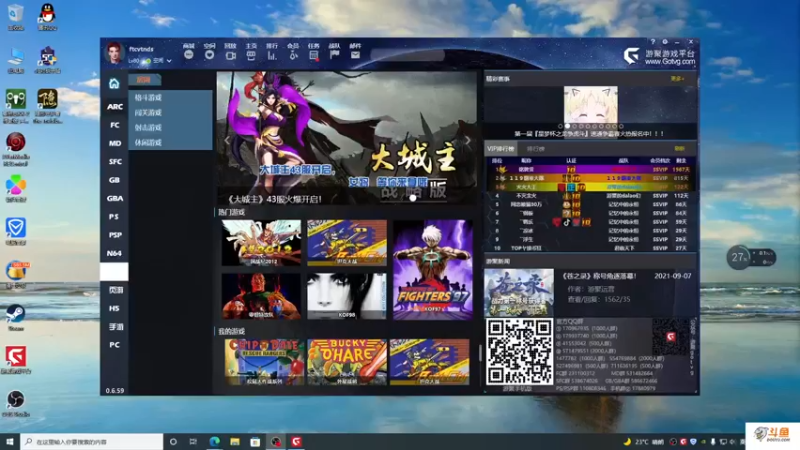This screenshot has height=450, width=800.
Task: Open the Steam desktop shortcut
Action: 15,317
